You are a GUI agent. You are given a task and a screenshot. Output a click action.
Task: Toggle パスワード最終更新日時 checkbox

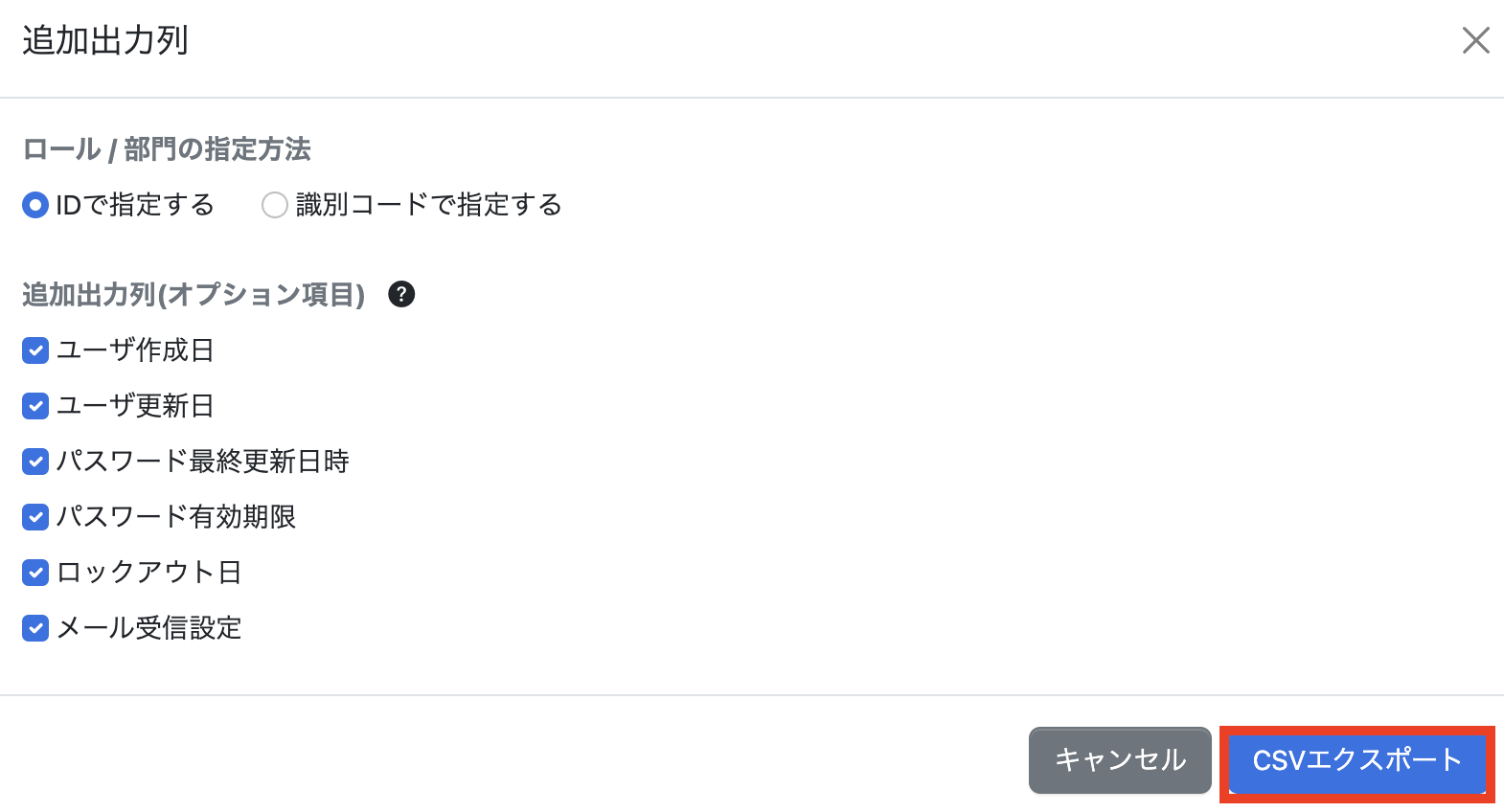[34, 462]
